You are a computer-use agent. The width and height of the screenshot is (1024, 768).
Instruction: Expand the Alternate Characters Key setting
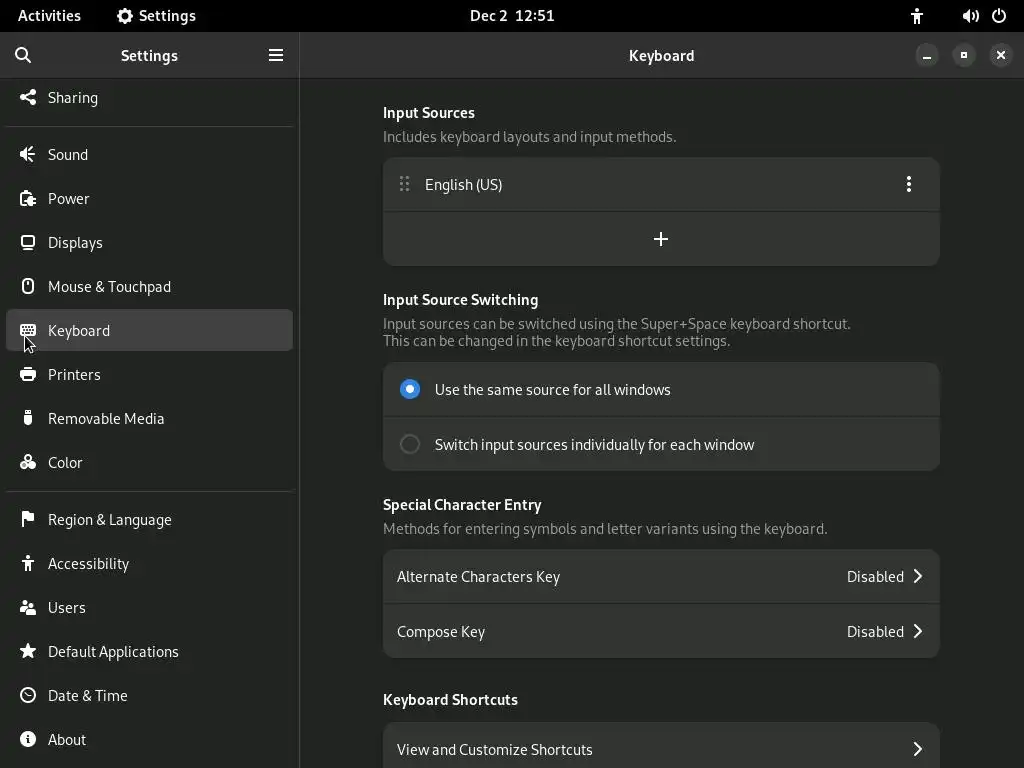pos(661,576)
